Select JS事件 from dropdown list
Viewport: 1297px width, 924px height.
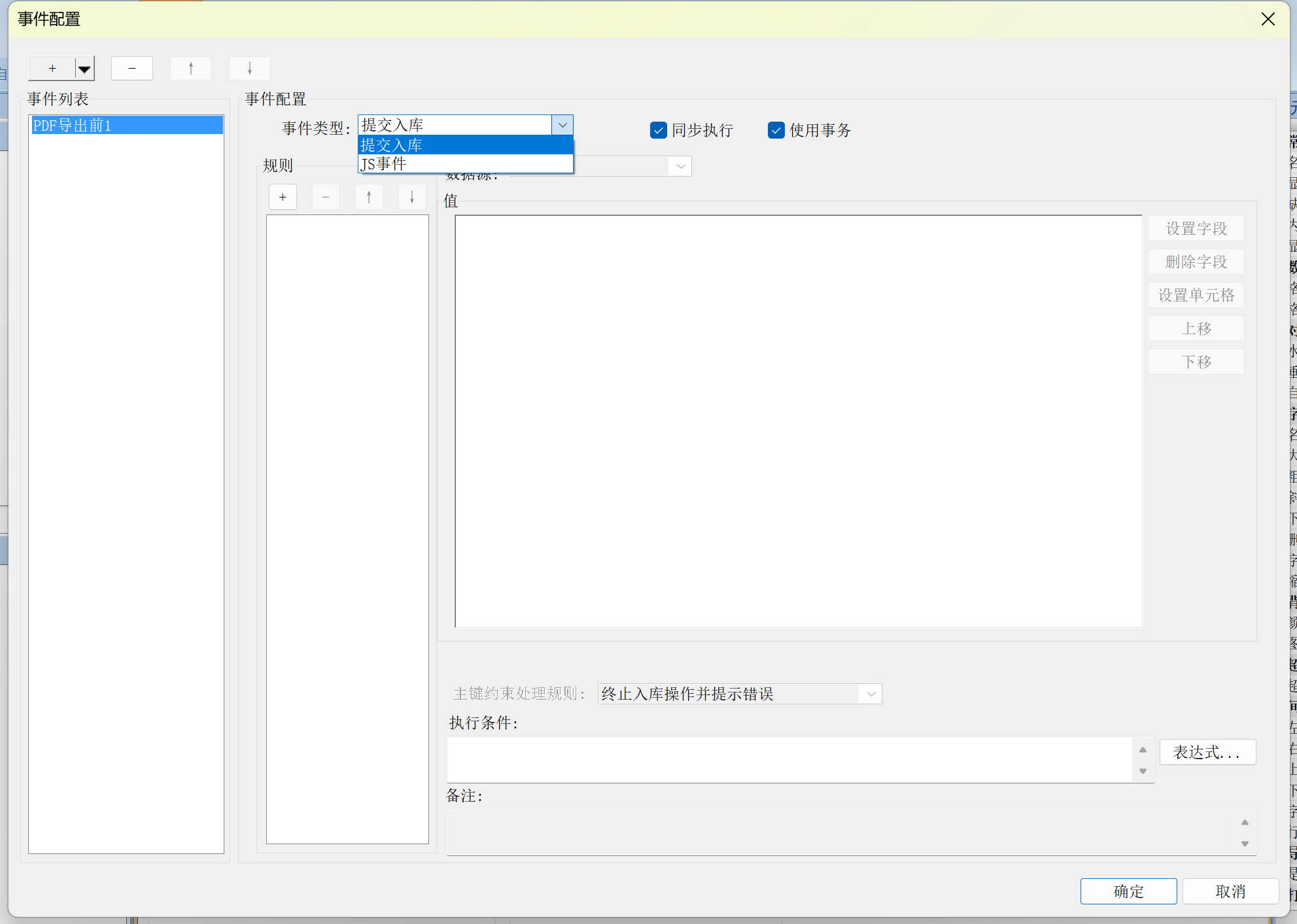[x=464, y=164]
